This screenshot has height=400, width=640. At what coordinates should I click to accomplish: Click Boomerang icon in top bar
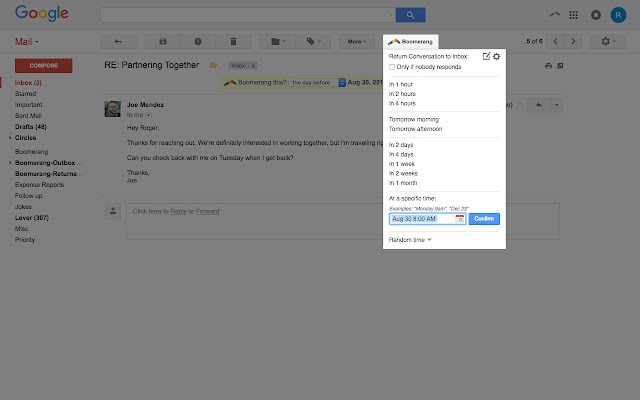coord(554,15)
